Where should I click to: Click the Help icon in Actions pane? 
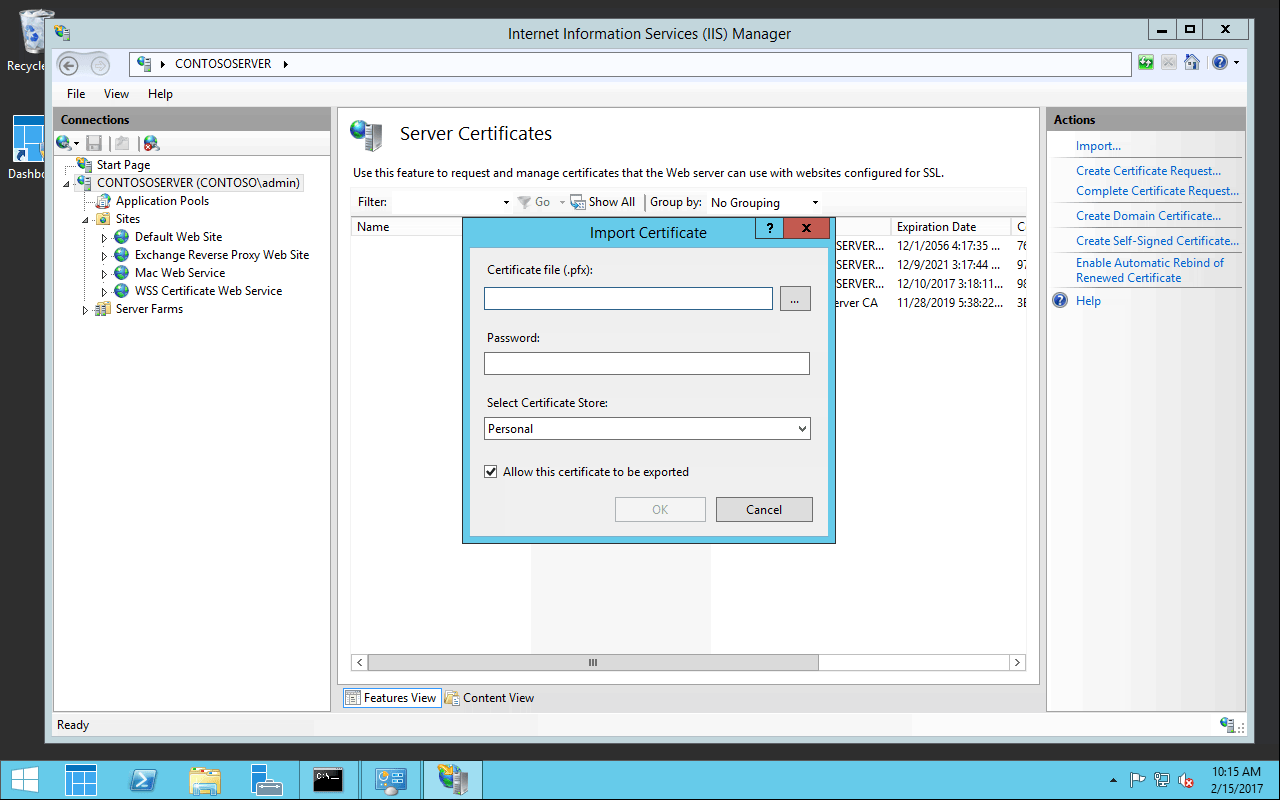point(1061,301)
